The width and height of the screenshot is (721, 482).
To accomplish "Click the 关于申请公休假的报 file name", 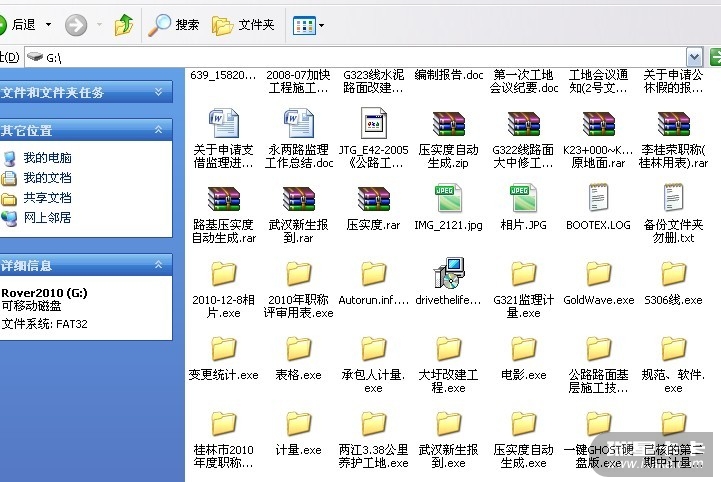I will pyautogui.click(x=673, y=81).
